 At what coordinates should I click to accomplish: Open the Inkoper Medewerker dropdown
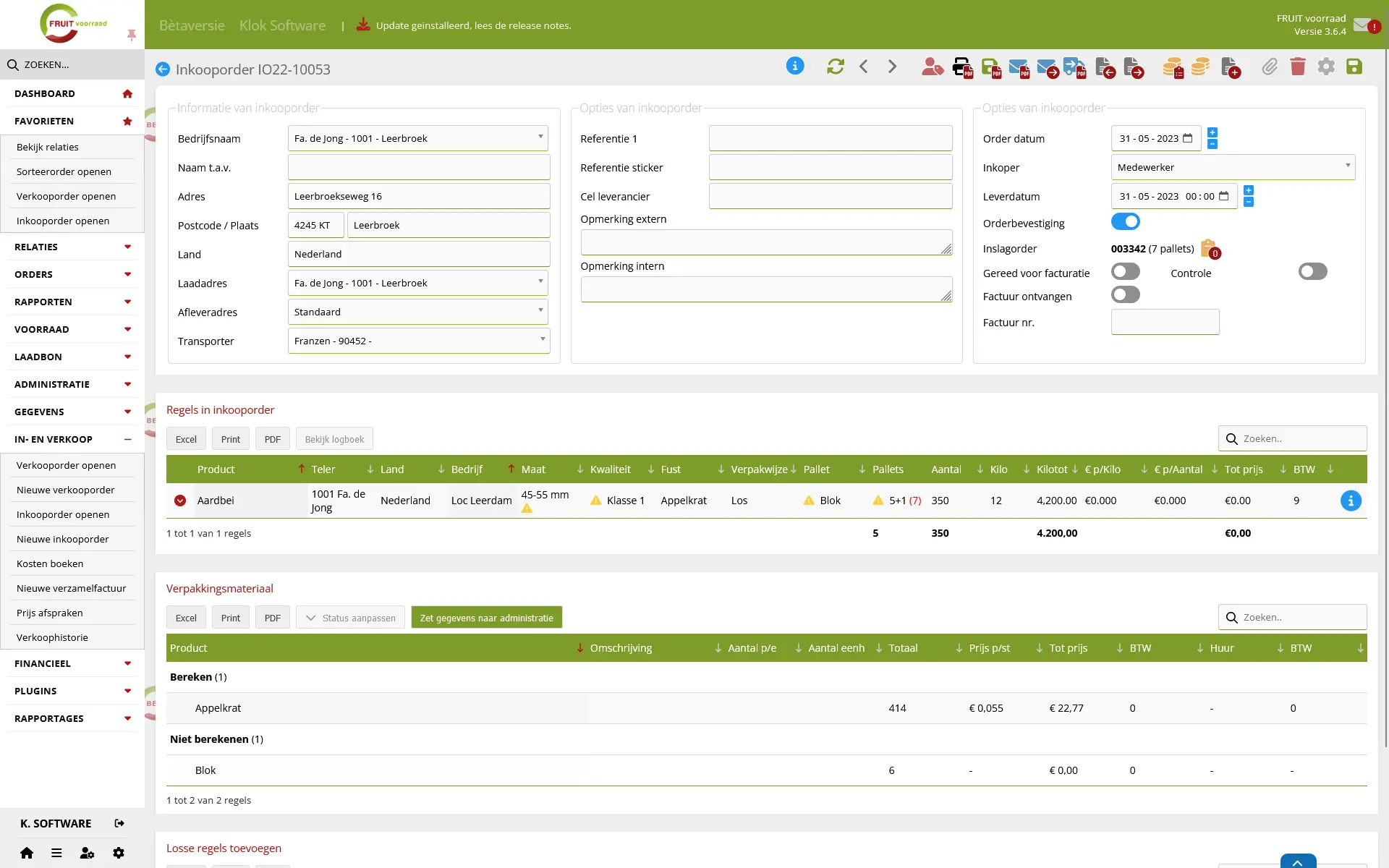click(1233, 167)
